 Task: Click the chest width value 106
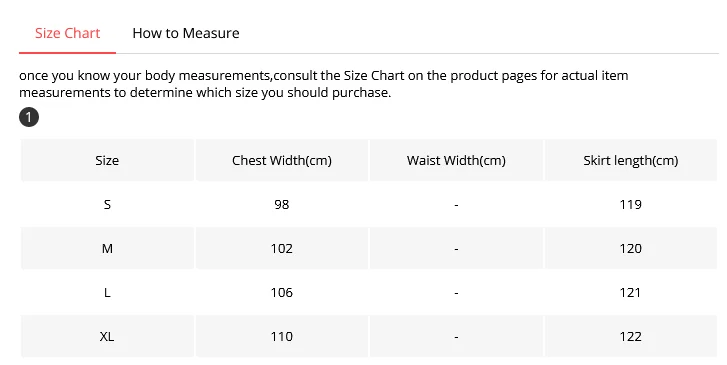pos(282,292)
